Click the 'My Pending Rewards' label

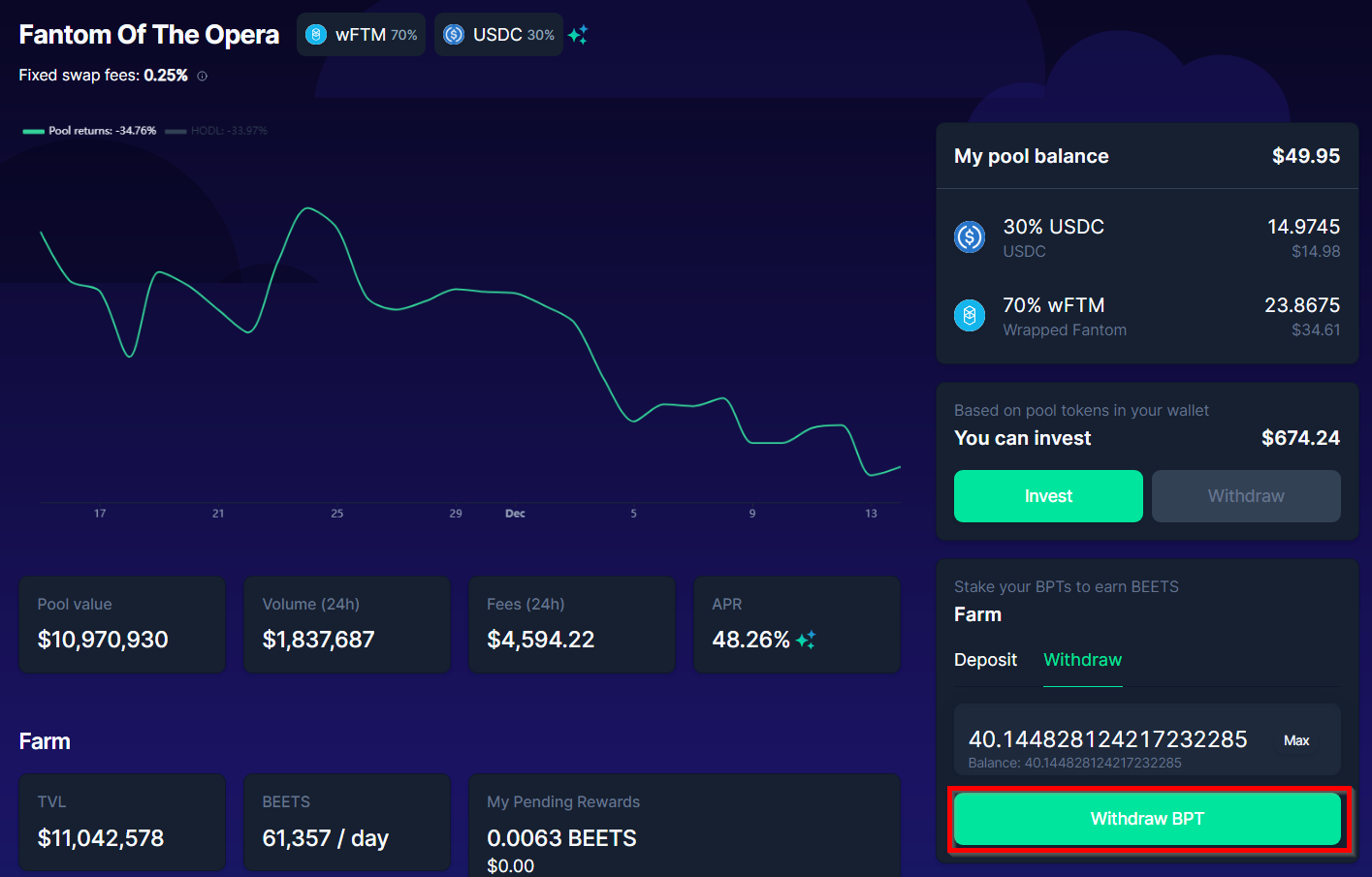[563, 801]
